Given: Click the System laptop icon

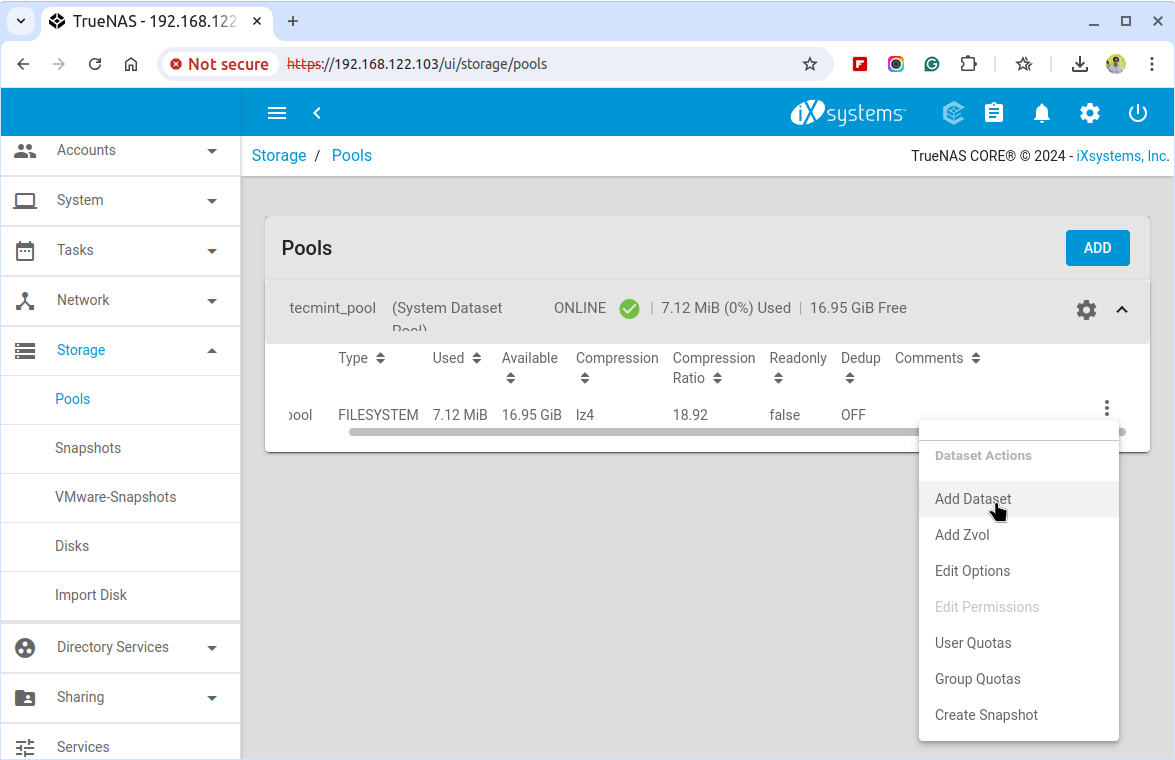Looking at the screenshot, I should click(x=25, y=201).
